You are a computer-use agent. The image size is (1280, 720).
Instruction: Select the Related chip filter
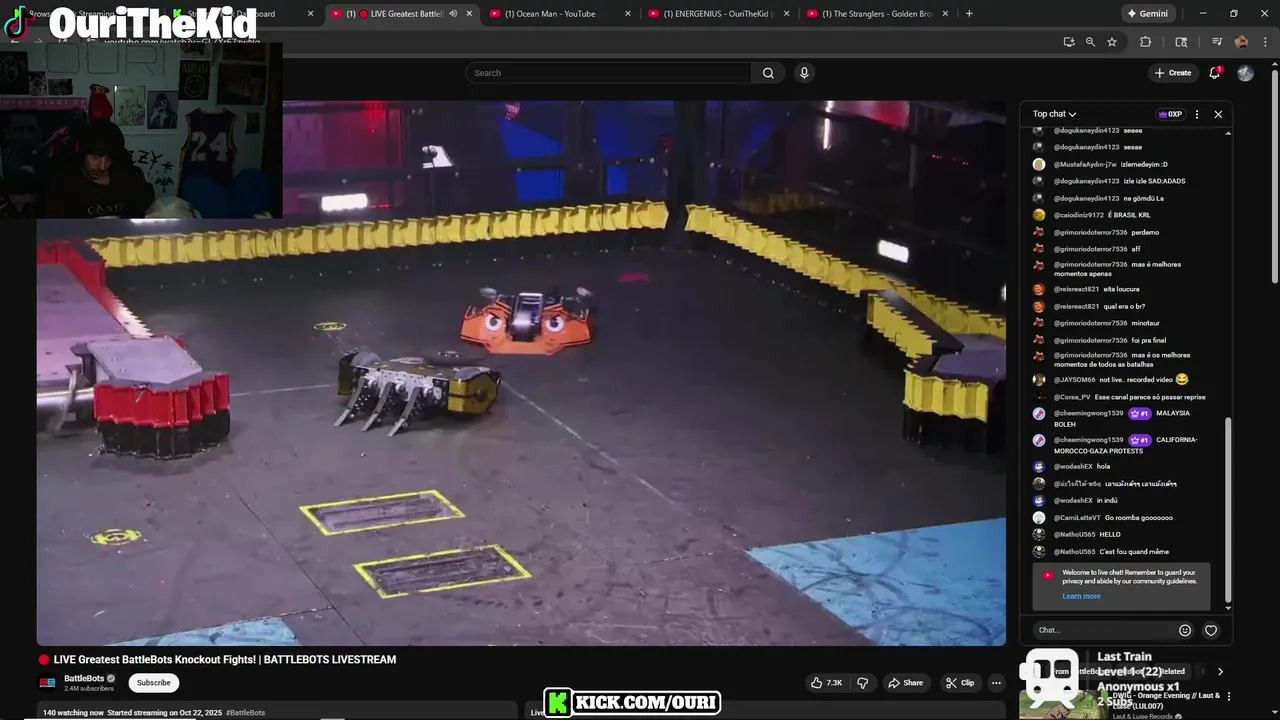[x=1172, y=672]
